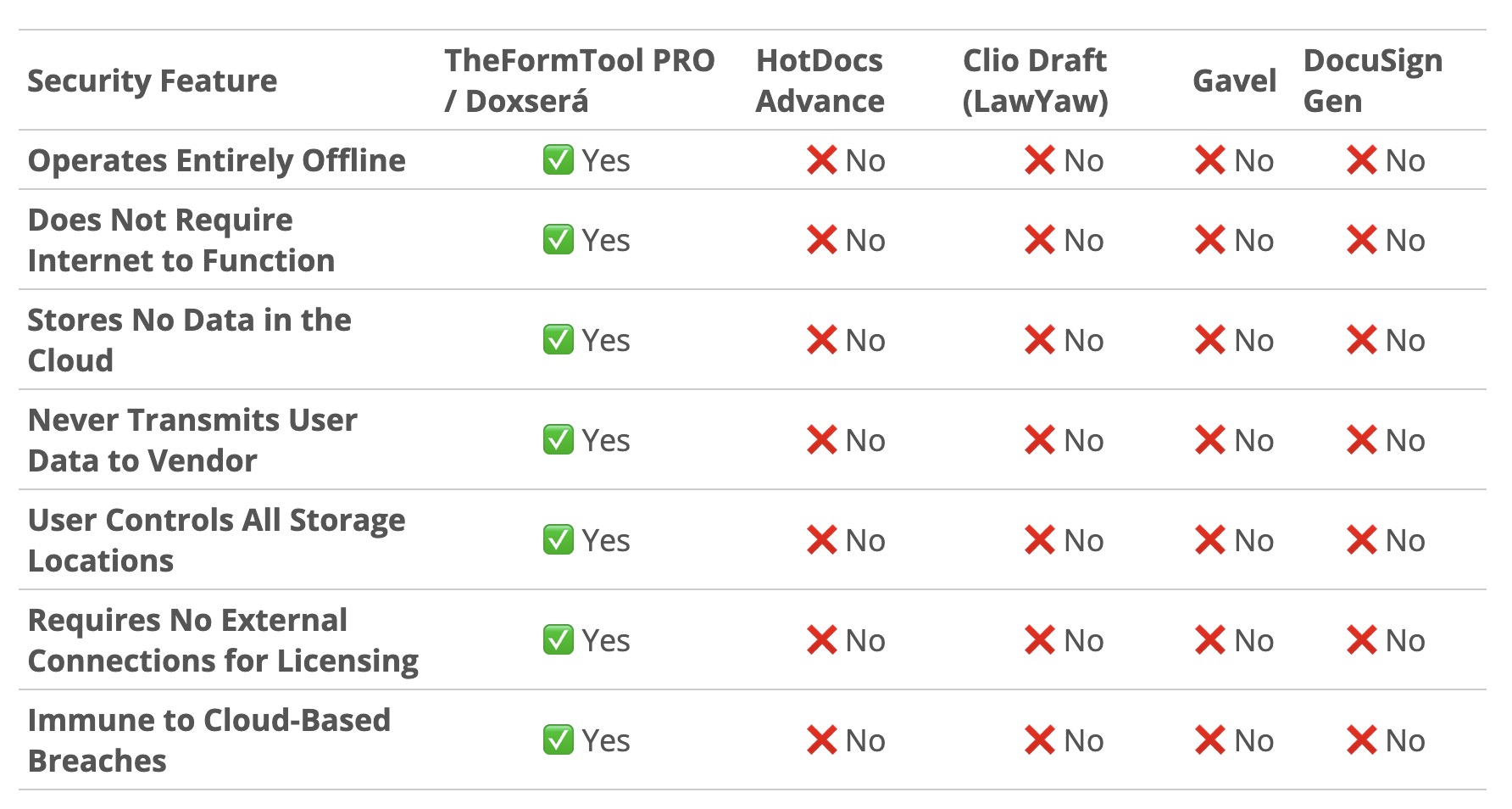Click Clio Draft red X for Never Transmits User Data

pos(1039,440)
